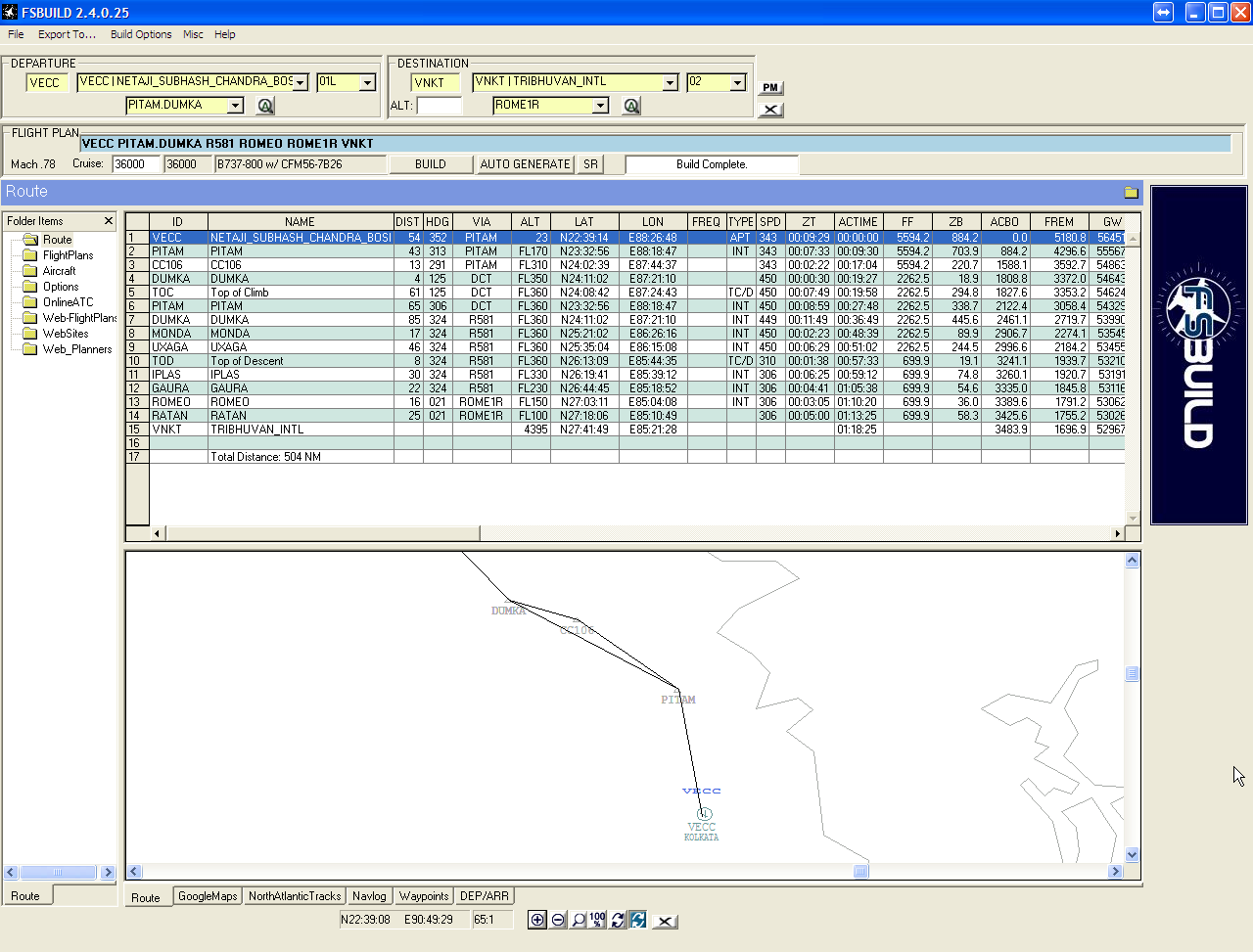Select the magnifier zoom-area tool
1253x952 pixels.
click(578, 920)
